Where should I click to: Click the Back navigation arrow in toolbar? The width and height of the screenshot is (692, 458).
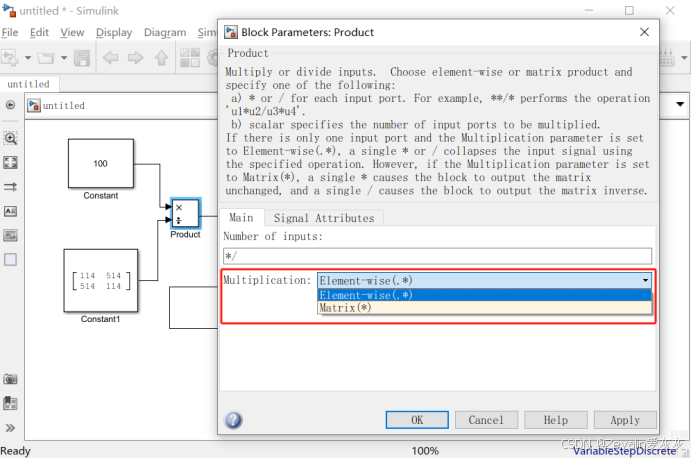pos(109,58)
